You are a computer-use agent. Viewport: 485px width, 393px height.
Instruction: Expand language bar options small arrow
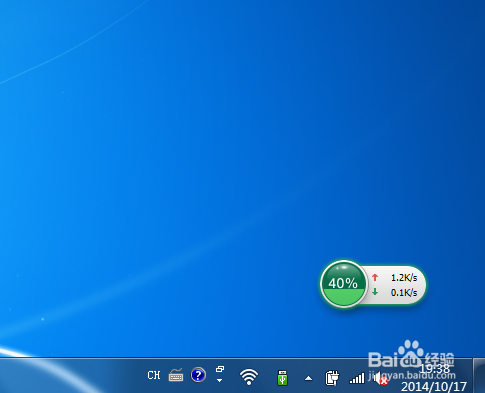coord(219,380)
